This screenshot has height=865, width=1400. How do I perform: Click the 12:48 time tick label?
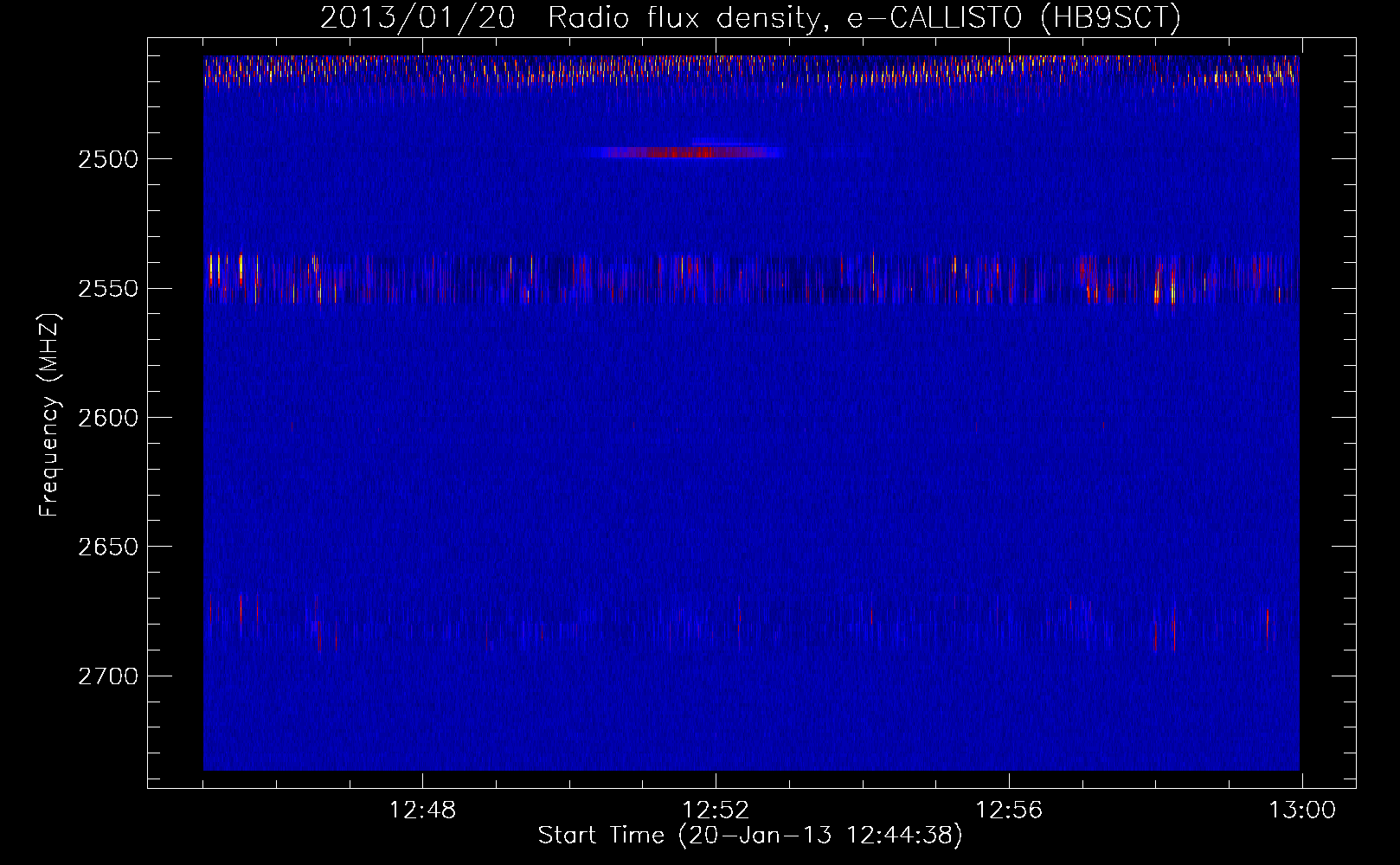tap(422, 811)
